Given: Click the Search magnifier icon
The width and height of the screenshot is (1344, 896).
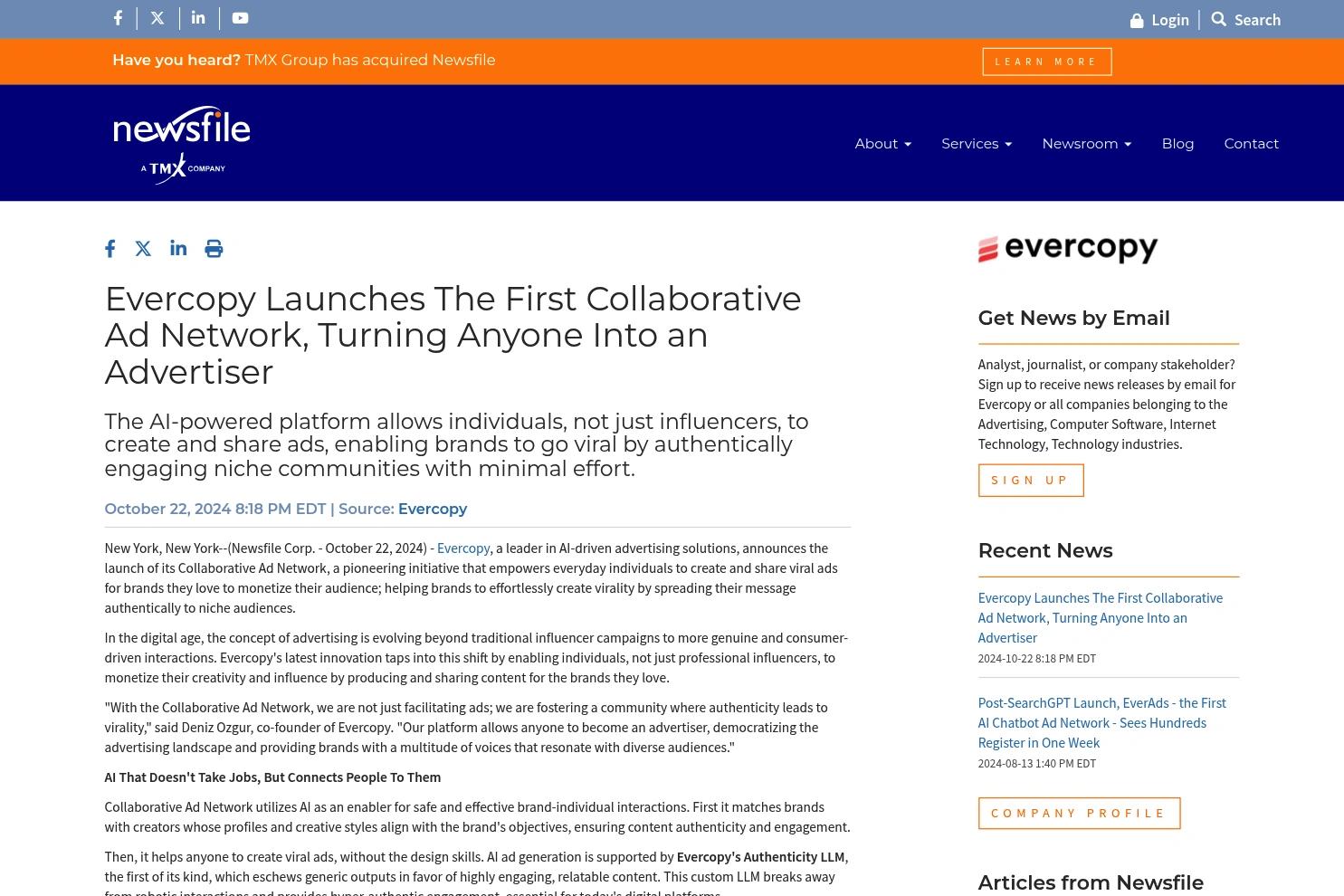Looking at the screenshot, I should pyautogui.click(x=1219, y=19).
